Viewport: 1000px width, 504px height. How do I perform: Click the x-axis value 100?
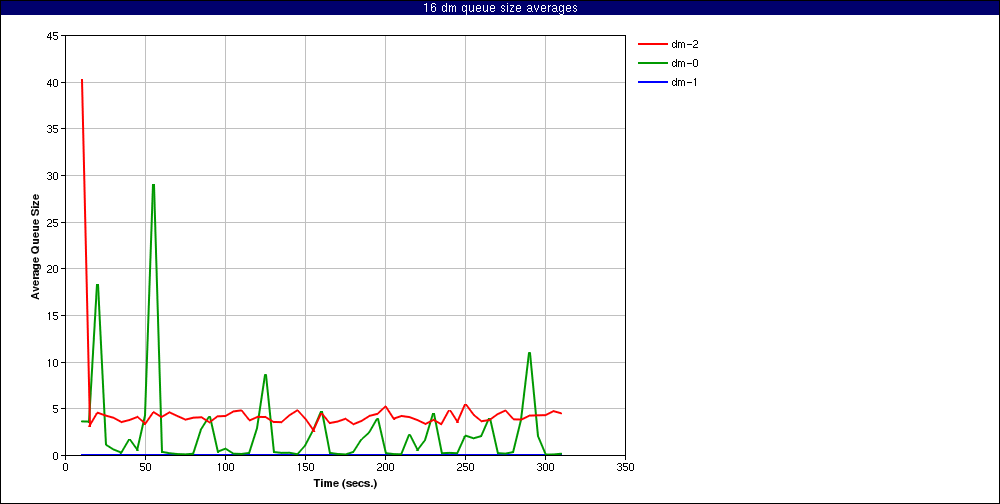click(225, 467)
